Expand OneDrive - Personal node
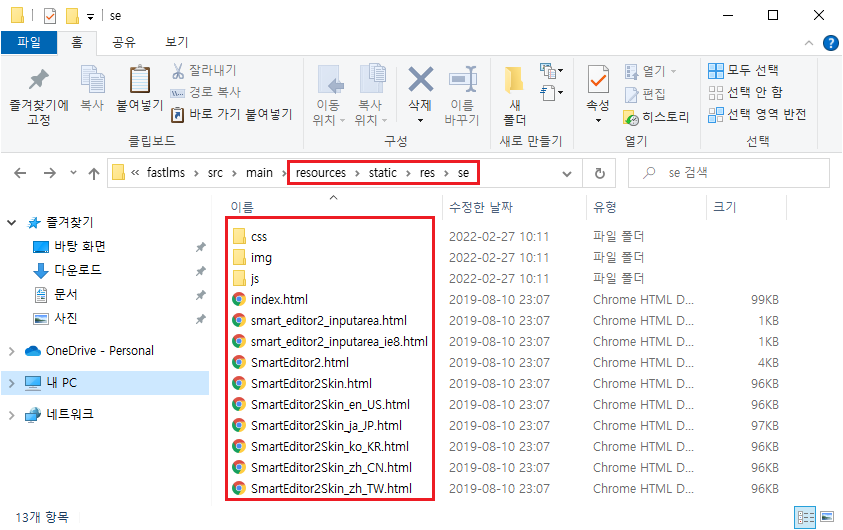 coord(11,351)
